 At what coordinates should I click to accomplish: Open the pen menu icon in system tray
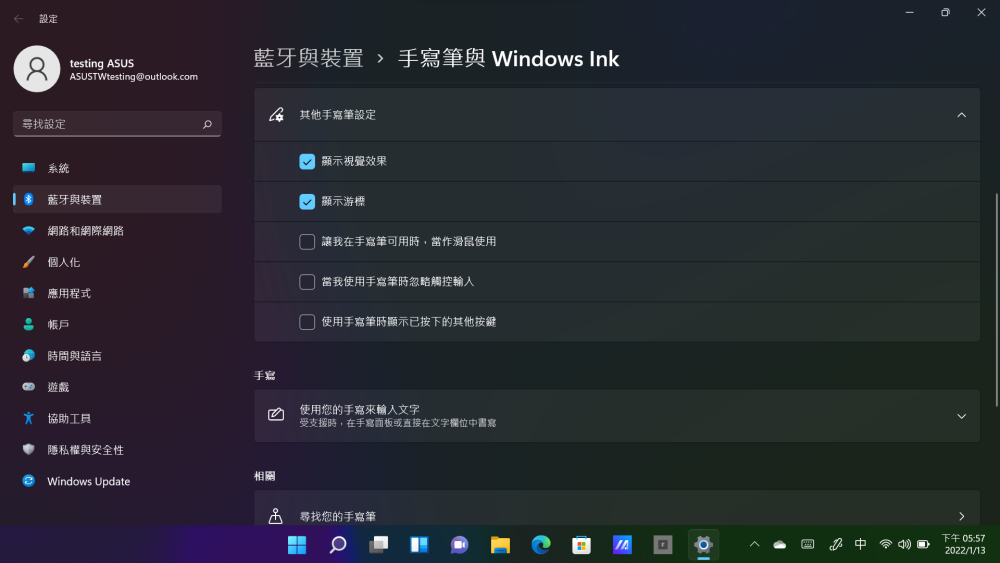(836, 544)
